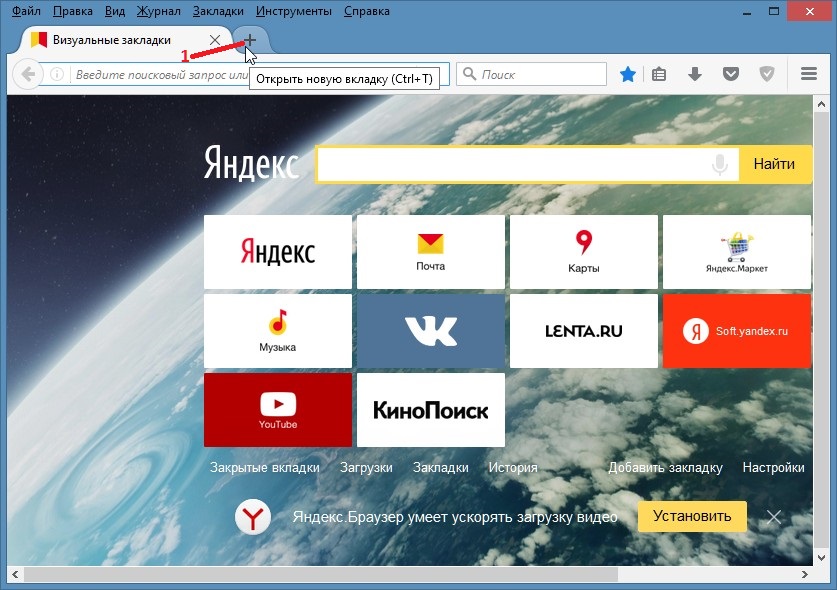Open the Музыка tile
837x590 pixels.
click(x=278, y=331)
